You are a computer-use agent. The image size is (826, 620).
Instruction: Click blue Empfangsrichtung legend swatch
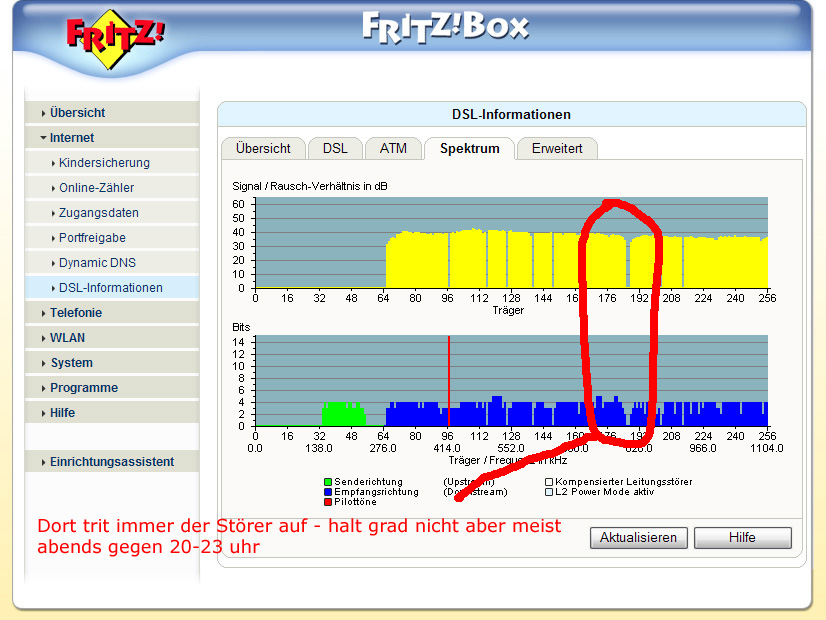(328, 492)
